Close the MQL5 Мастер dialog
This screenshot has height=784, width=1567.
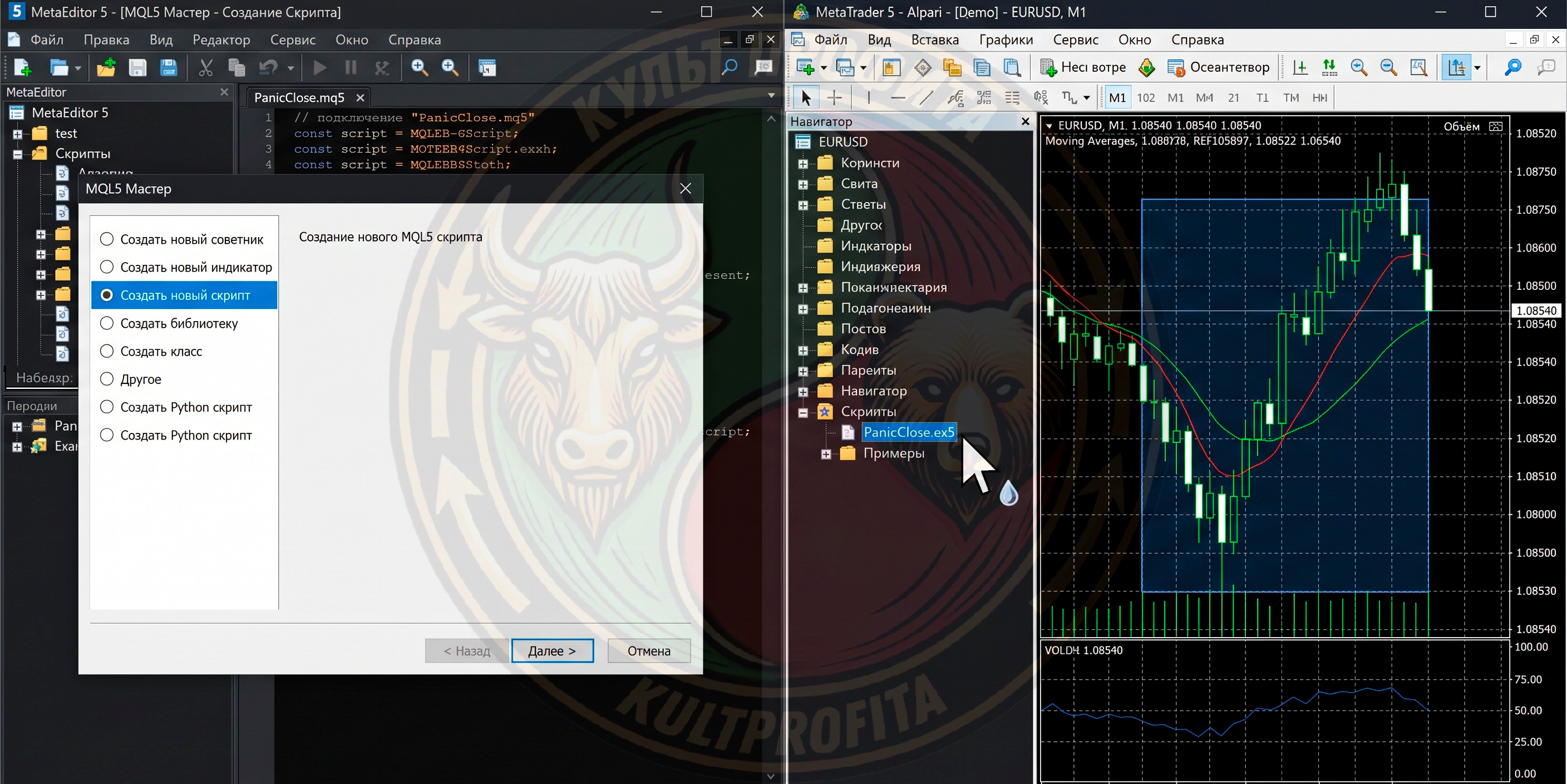point(685,189)
